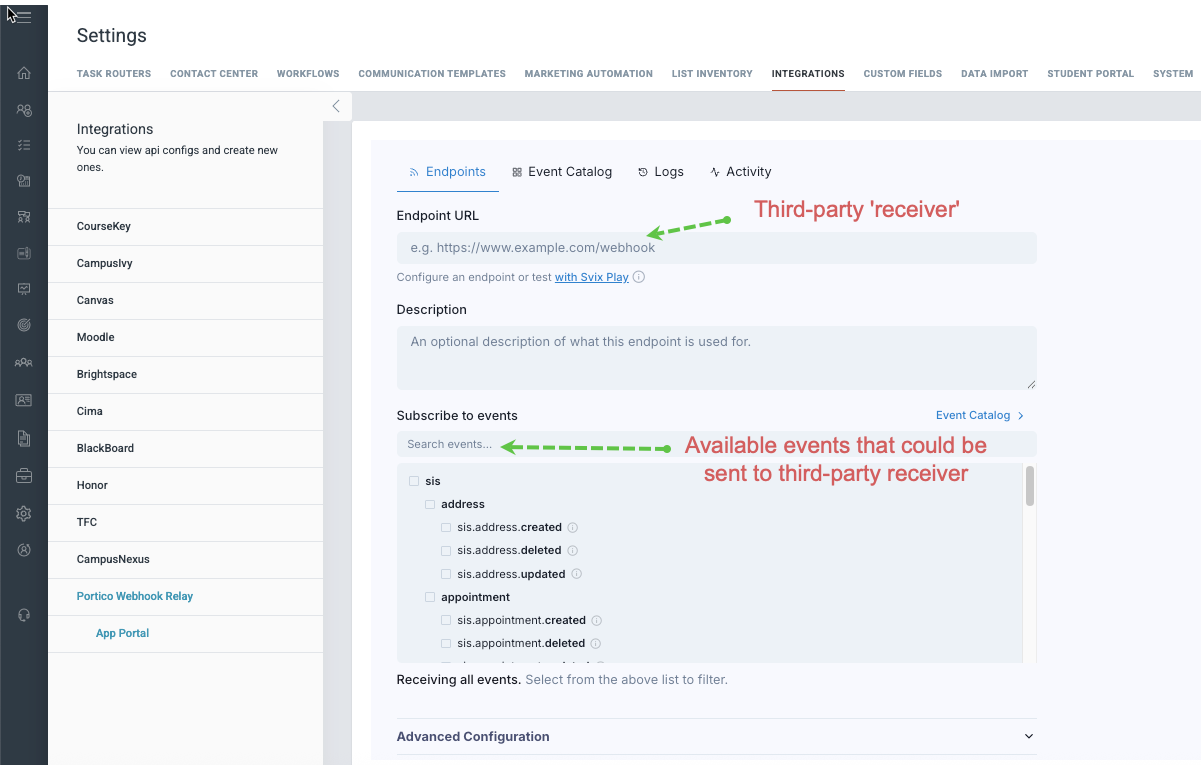Switch to the Event Catalog tab
This screenshot has width=1201, height=765.
(562, 172)
